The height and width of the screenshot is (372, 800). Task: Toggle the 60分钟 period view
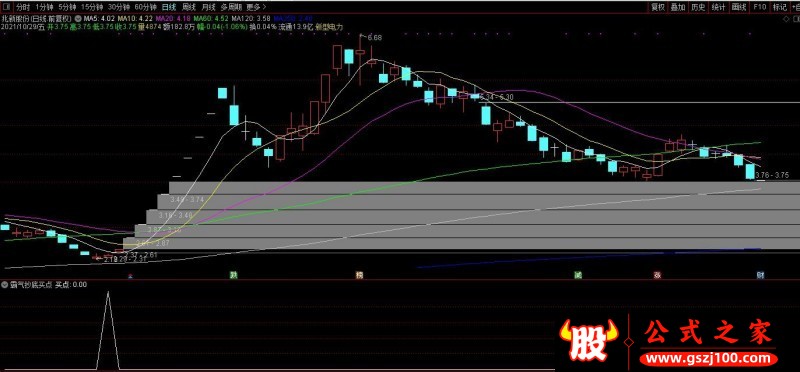[x=145, y=7]
